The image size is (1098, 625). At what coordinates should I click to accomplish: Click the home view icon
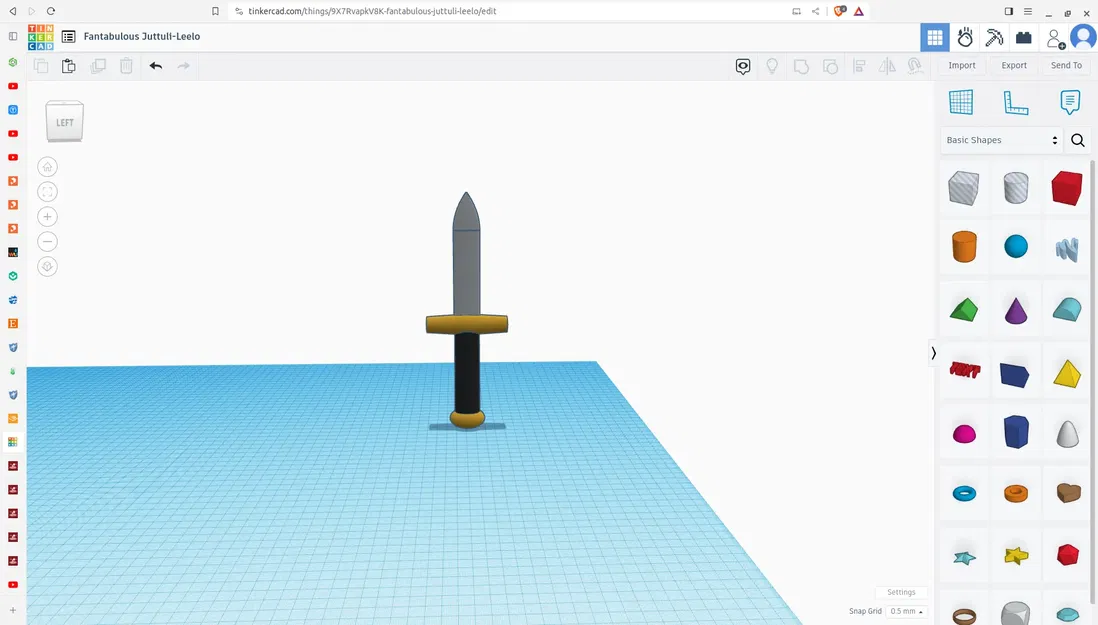point(47,167)
